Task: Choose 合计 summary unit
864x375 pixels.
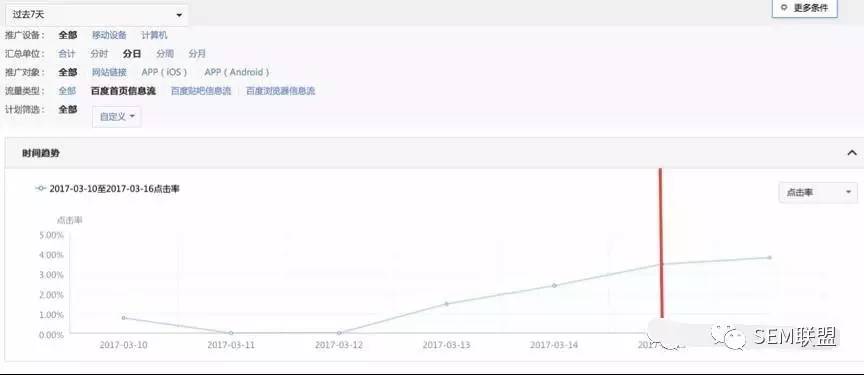Action: [67, 54]
